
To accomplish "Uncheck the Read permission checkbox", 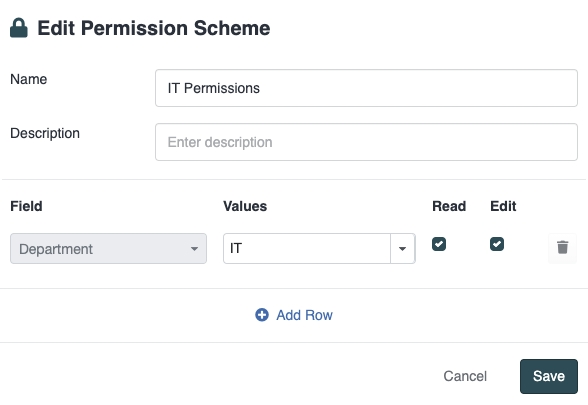I will 439,244.
